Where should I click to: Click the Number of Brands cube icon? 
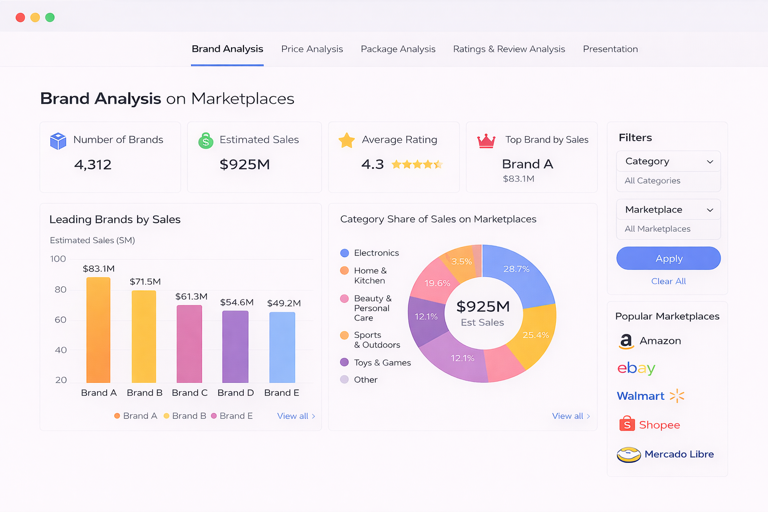click(x=58, y=141)
